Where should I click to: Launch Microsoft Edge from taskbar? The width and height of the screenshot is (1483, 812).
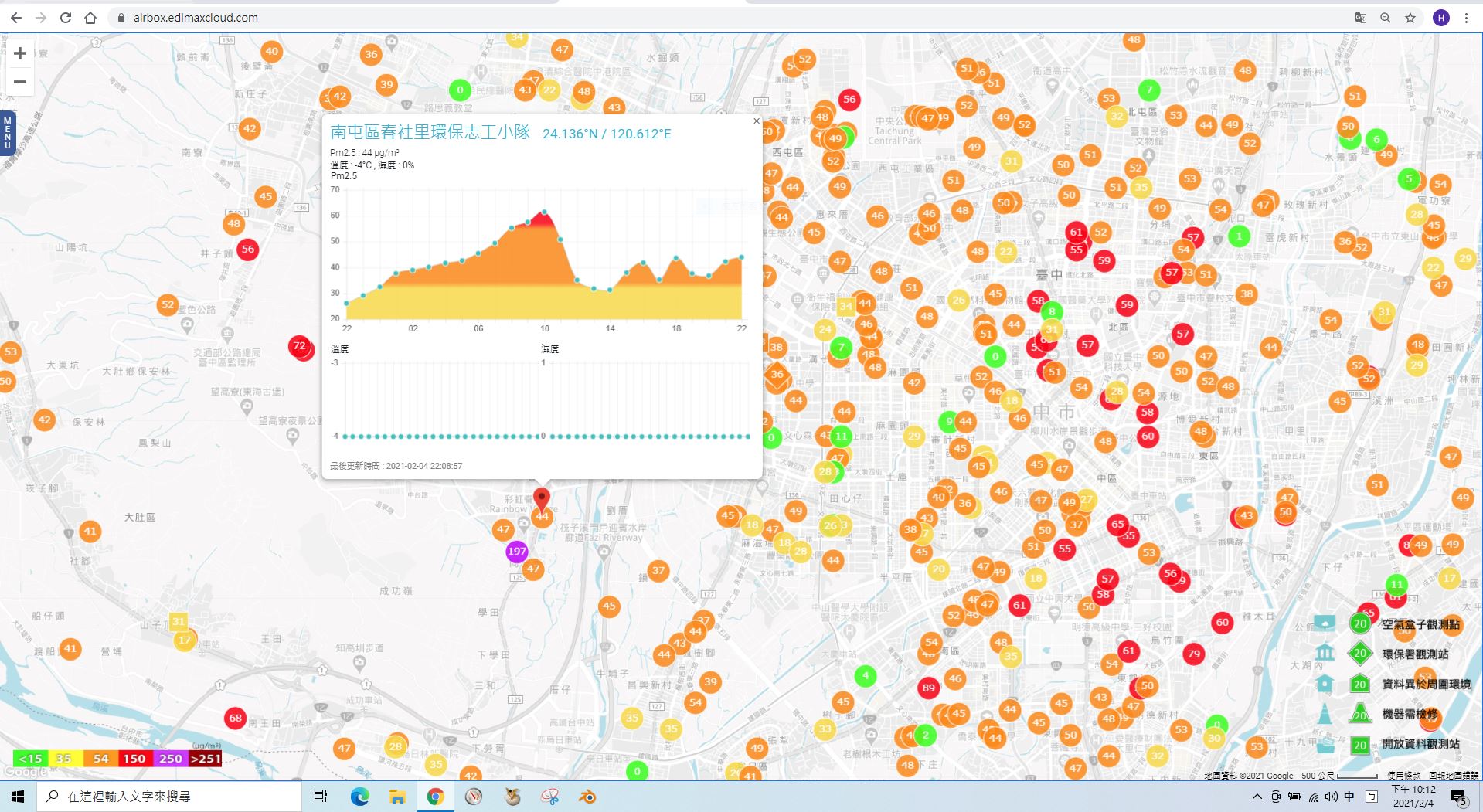(359, 797)
